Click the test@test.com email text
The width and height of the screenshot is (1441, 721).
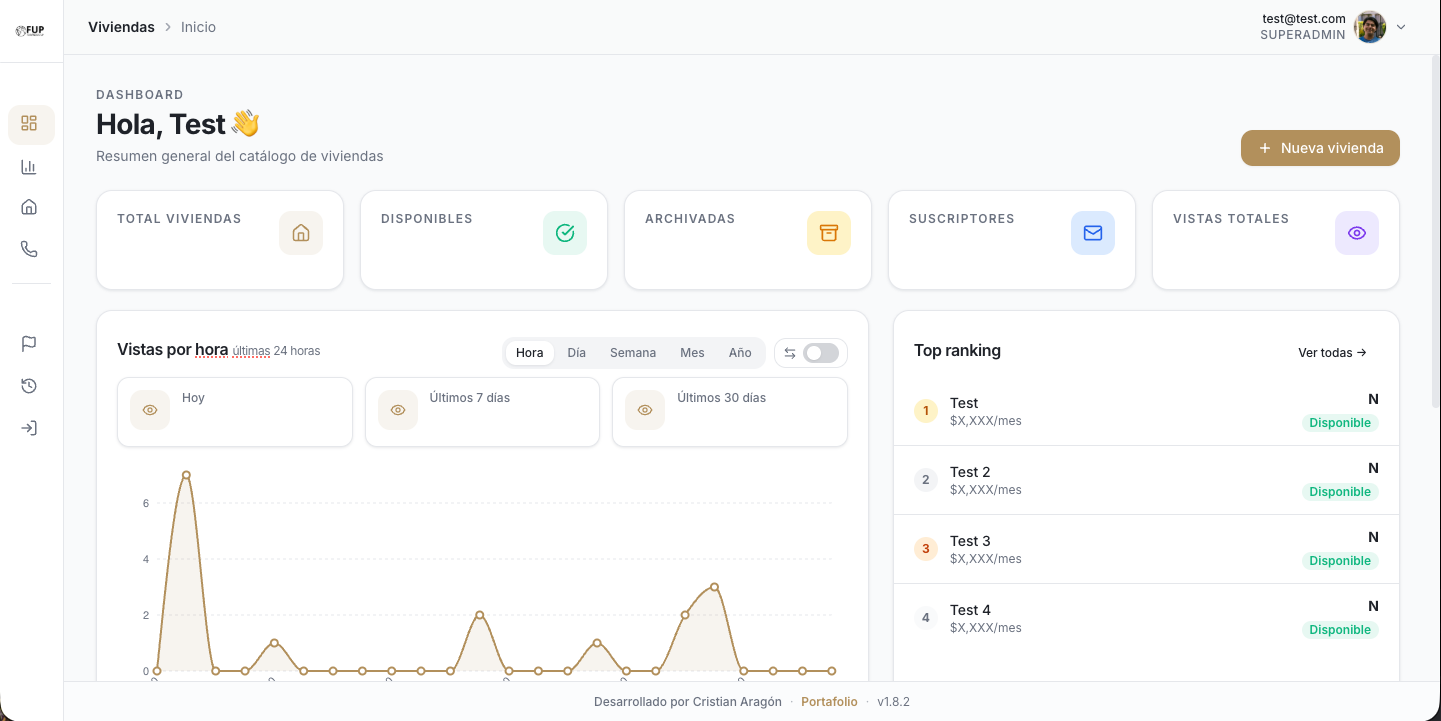[x=1304, y=19]
